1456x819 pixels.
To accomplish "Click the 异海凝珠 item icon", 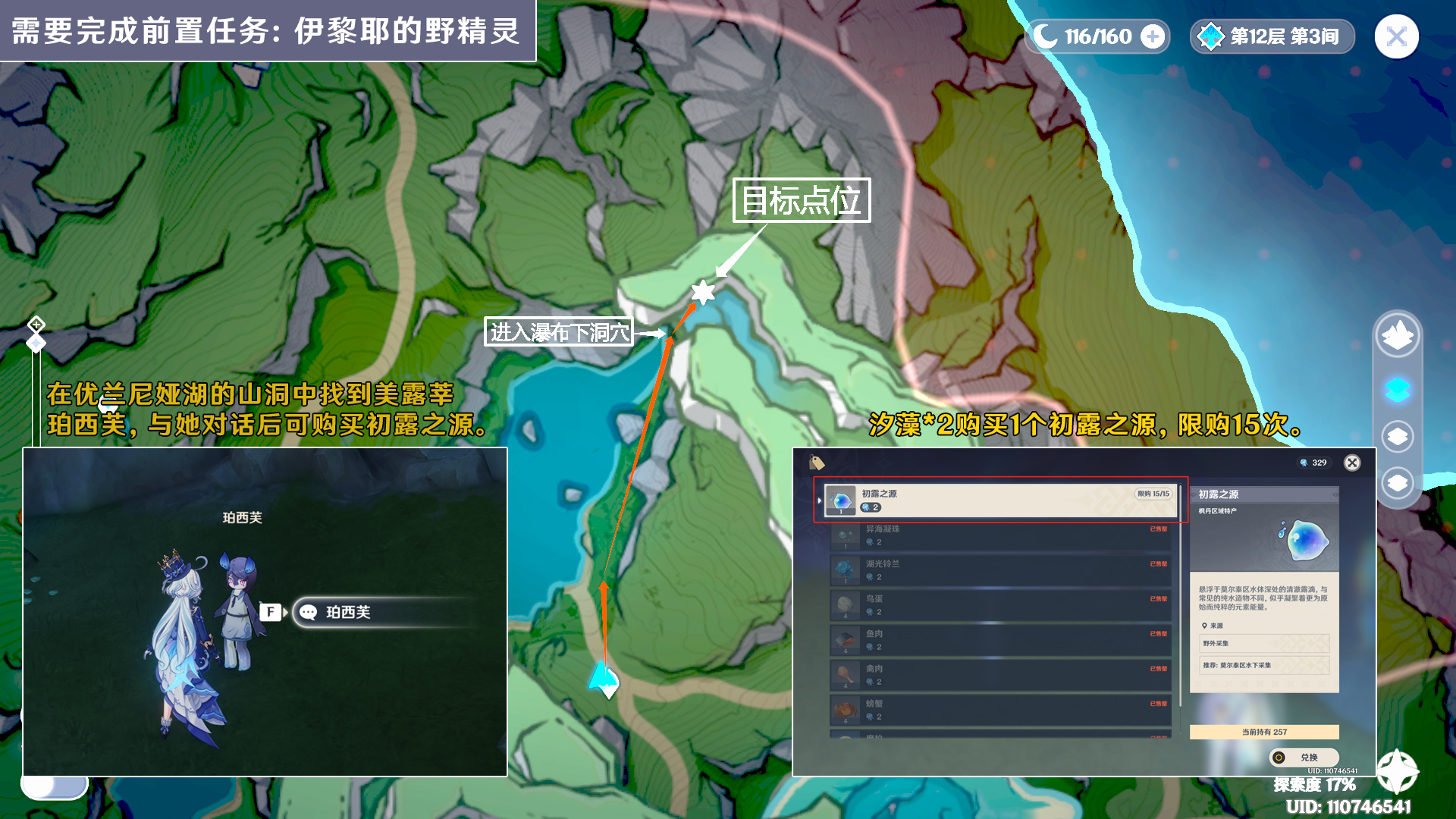I will coord(845,535).
